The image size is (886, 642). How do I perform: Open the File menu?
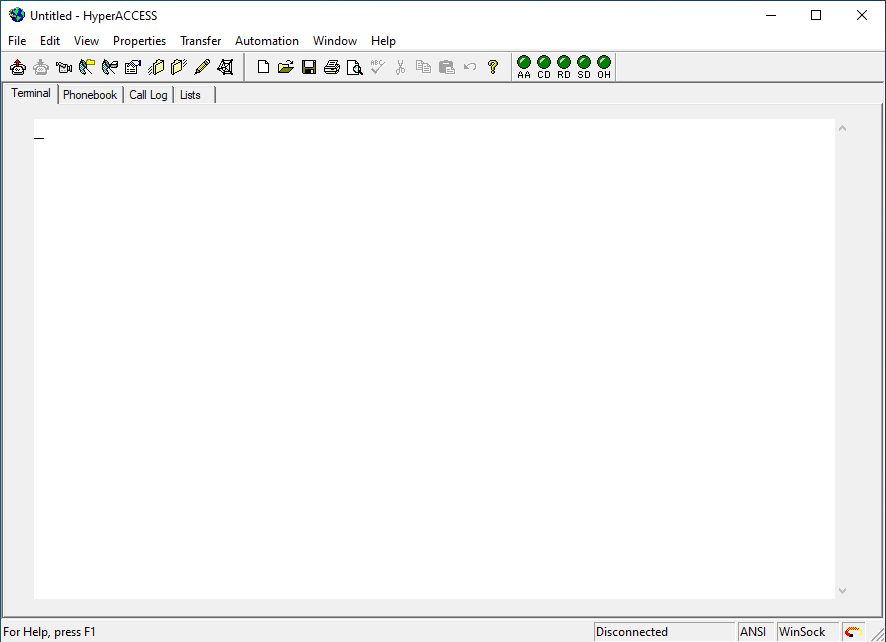17,41
